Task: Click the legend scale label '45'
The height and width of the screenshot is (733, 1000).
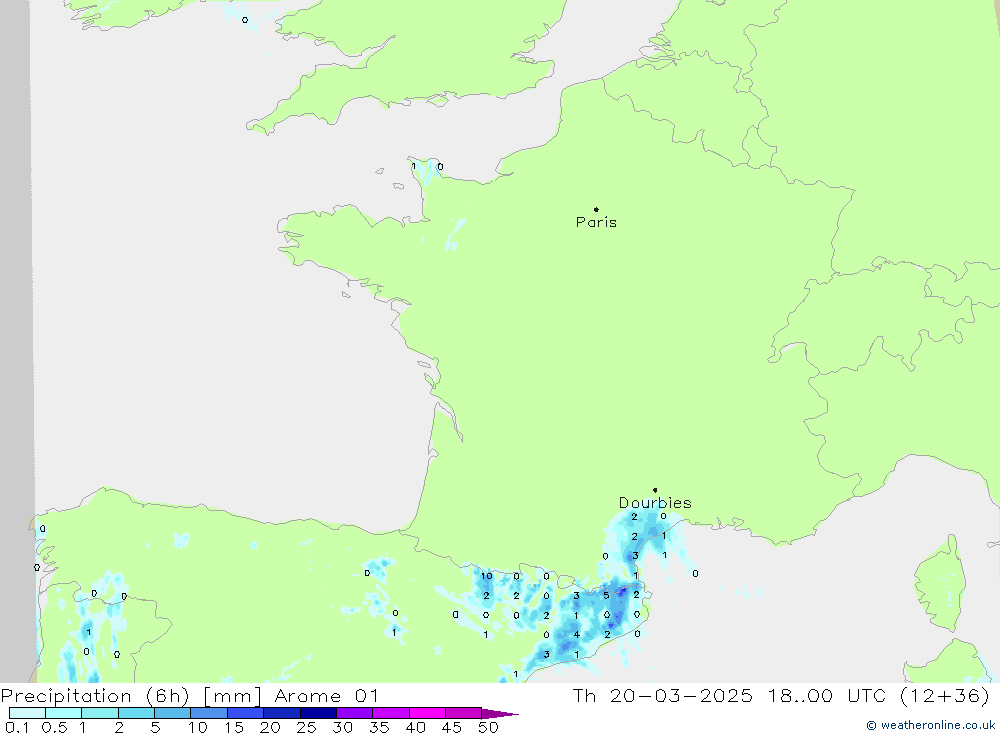Action: [x=452, y=727]
